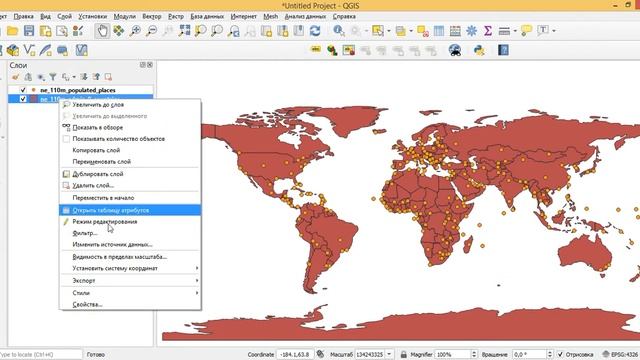Screen dimensions: 640x360
Task: Toggle visibility of the selected countries layer
Action: coord(23,99)
